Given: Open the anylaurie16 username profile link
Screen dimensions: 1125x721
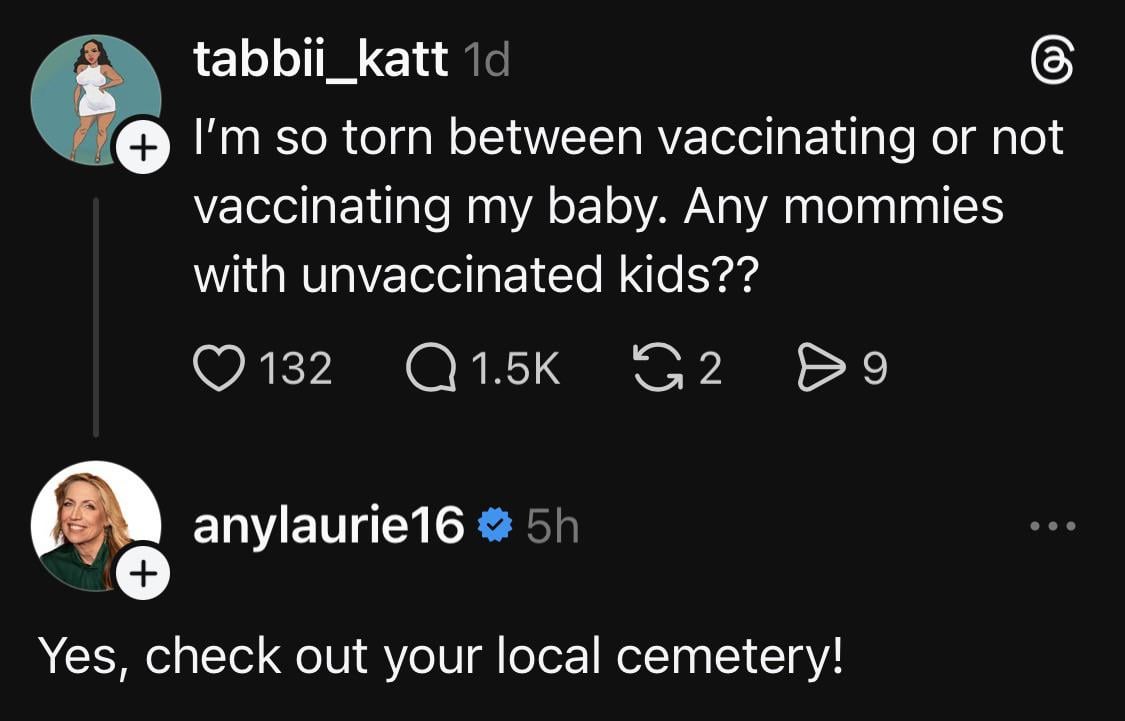Looking at the screenshot, I should tap(328, 526).
